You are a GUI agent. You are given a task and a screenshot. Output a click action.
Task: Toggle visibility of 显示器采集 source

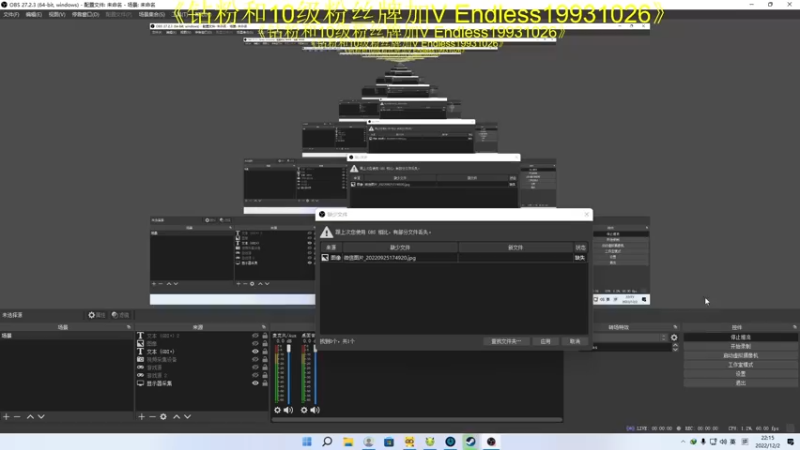[x=255, y=383]
